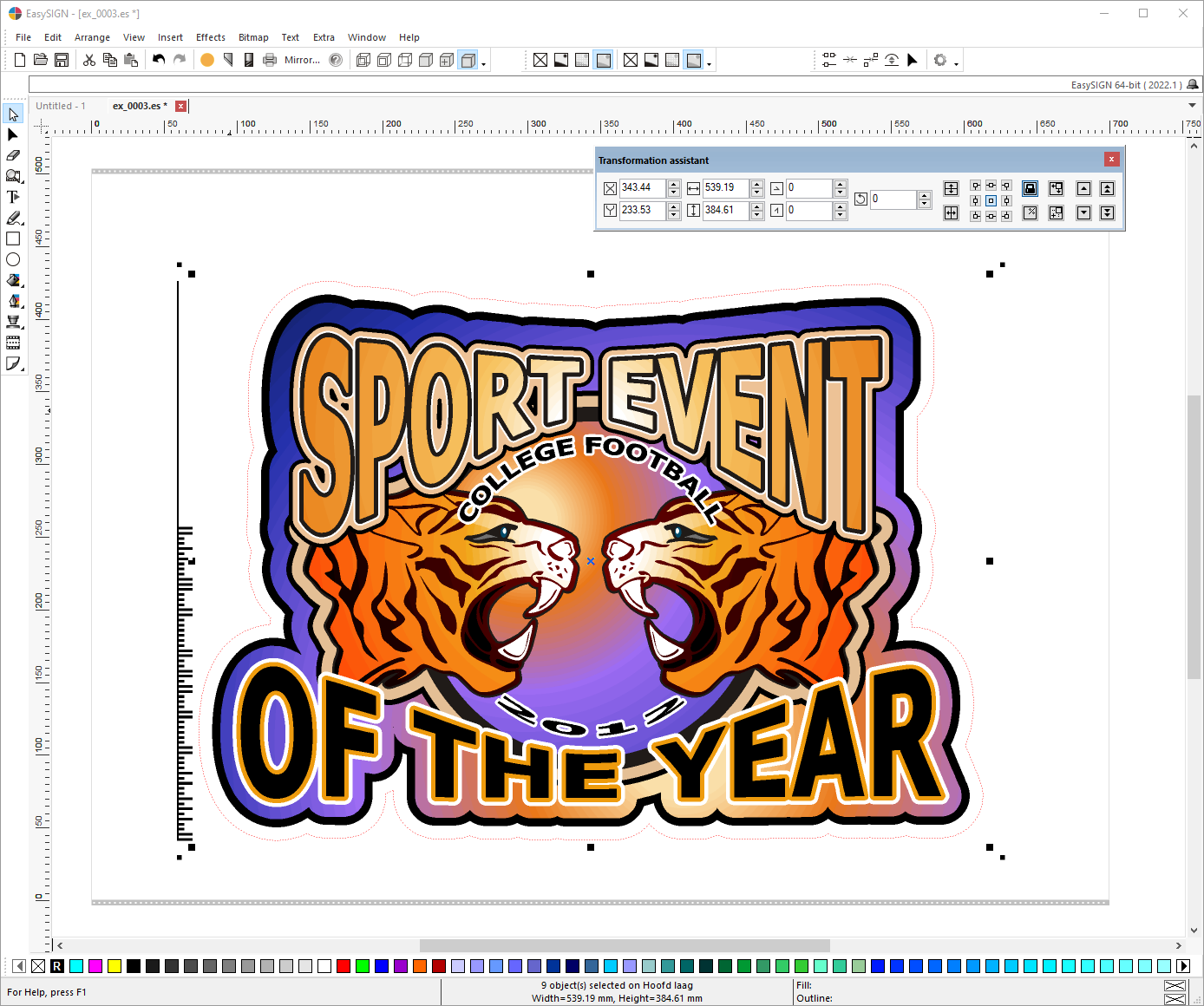Open help via the question mark icon
This screenshot has height=1006, width=1204.
[336, 60]
